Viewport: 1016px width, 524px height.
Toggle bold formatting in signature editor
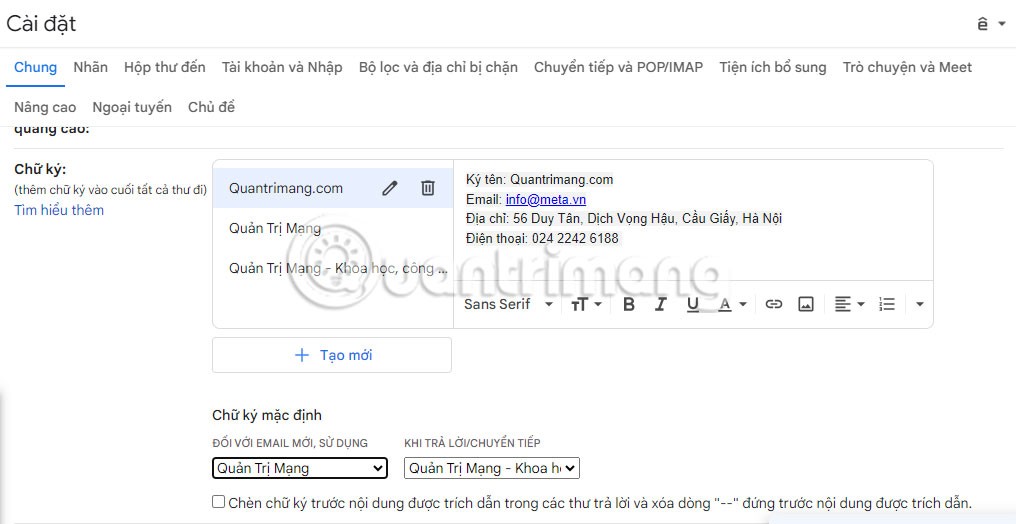point(628,304)
